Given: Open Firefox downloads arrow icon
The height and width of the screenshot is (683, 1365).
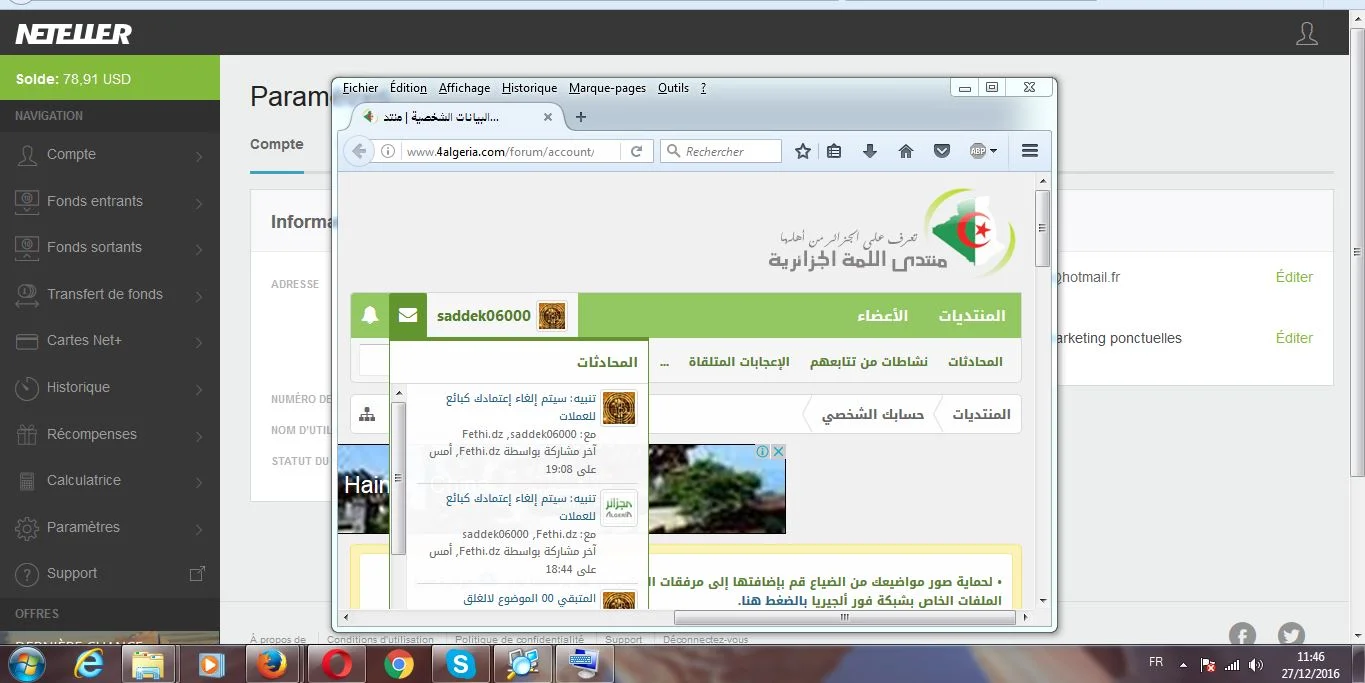Looking at the screenshot, I should (869, 151).
